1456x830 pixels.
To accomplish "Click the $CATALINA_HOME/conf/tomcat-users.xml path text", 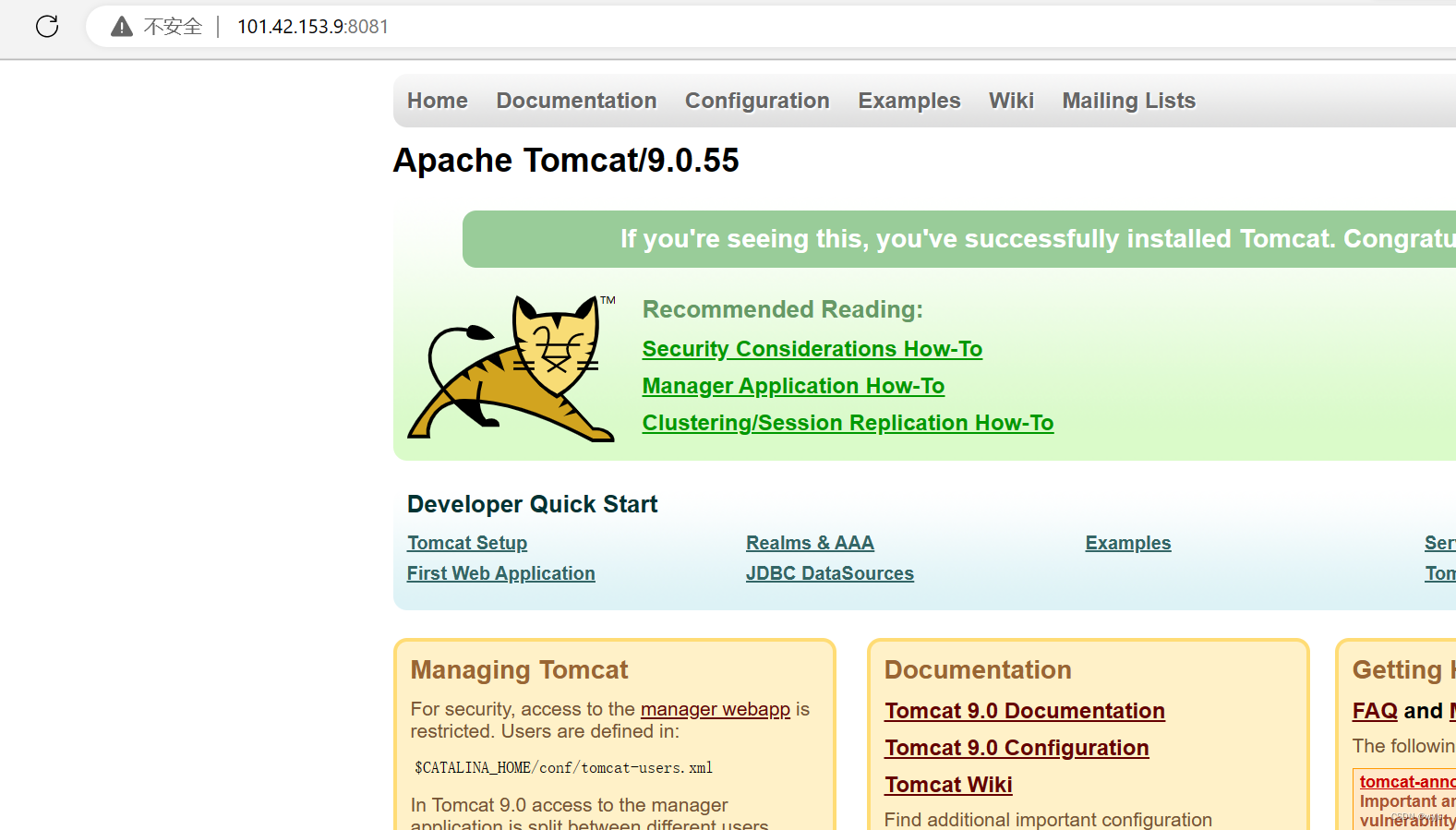I will [563, 767].
